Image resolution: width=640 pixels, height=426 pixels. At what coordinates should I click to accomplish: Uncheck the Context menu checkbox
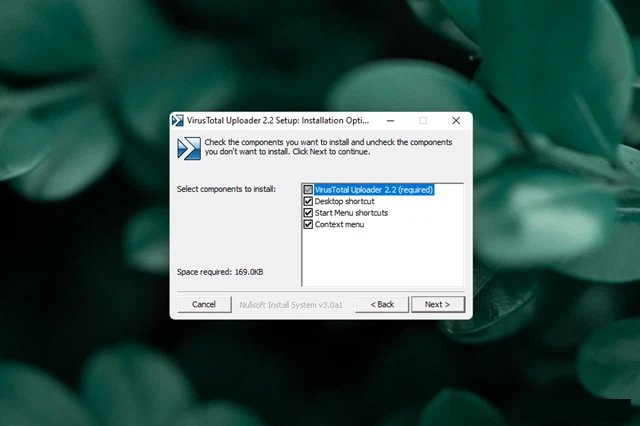308,224
